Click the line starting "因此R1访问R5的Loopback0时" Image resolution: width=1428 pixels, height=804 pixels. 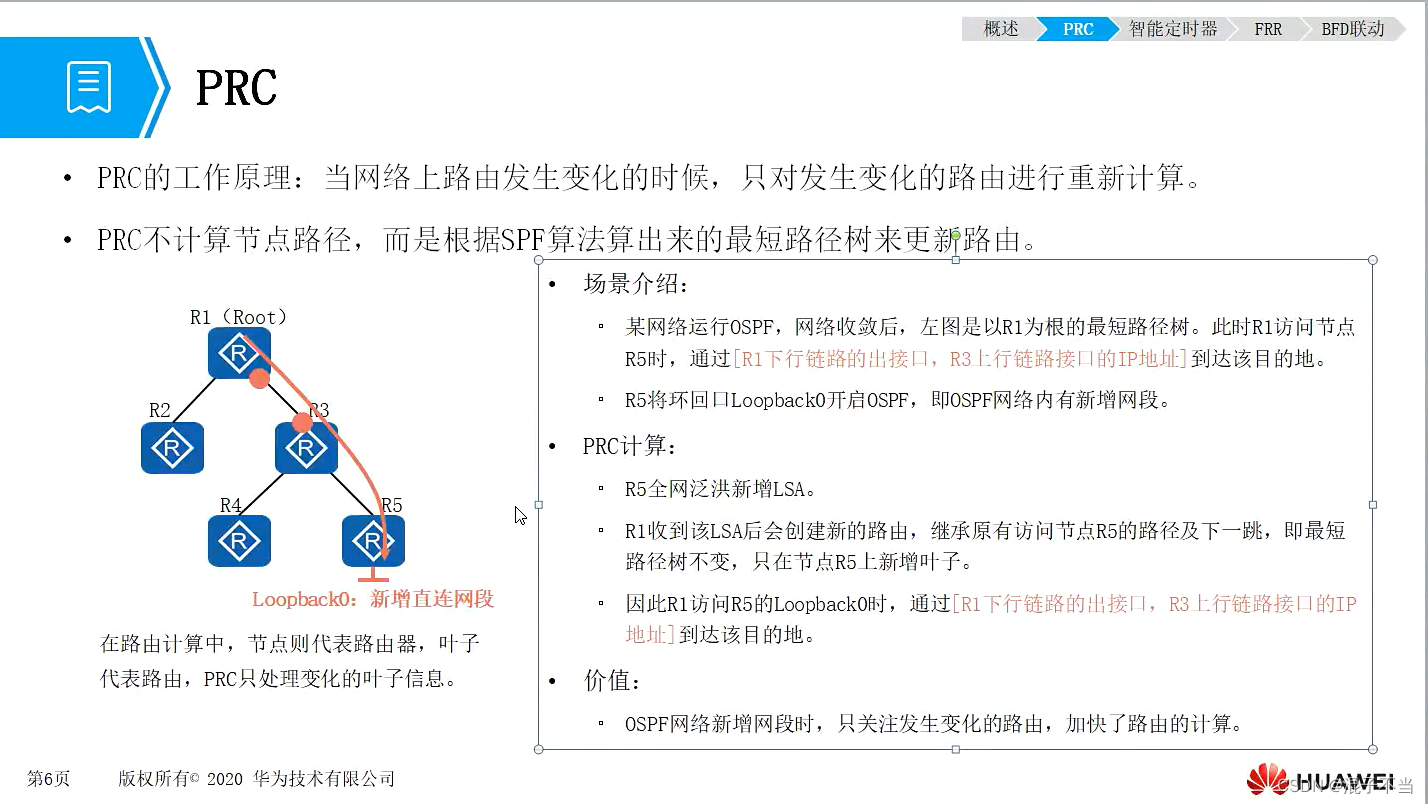tap(990, 619)
